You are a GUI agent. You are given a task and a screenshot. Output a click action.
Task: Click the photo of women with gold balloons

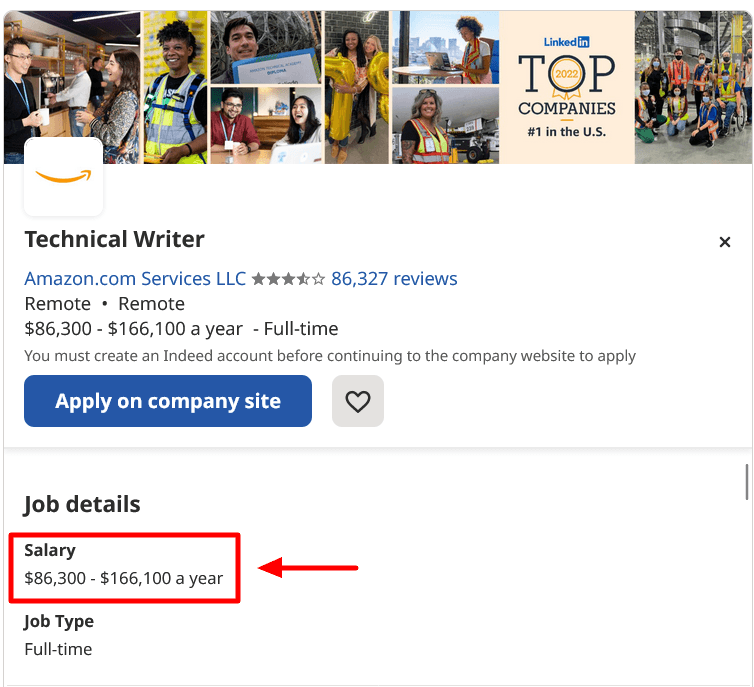click(x=355, y=87)
